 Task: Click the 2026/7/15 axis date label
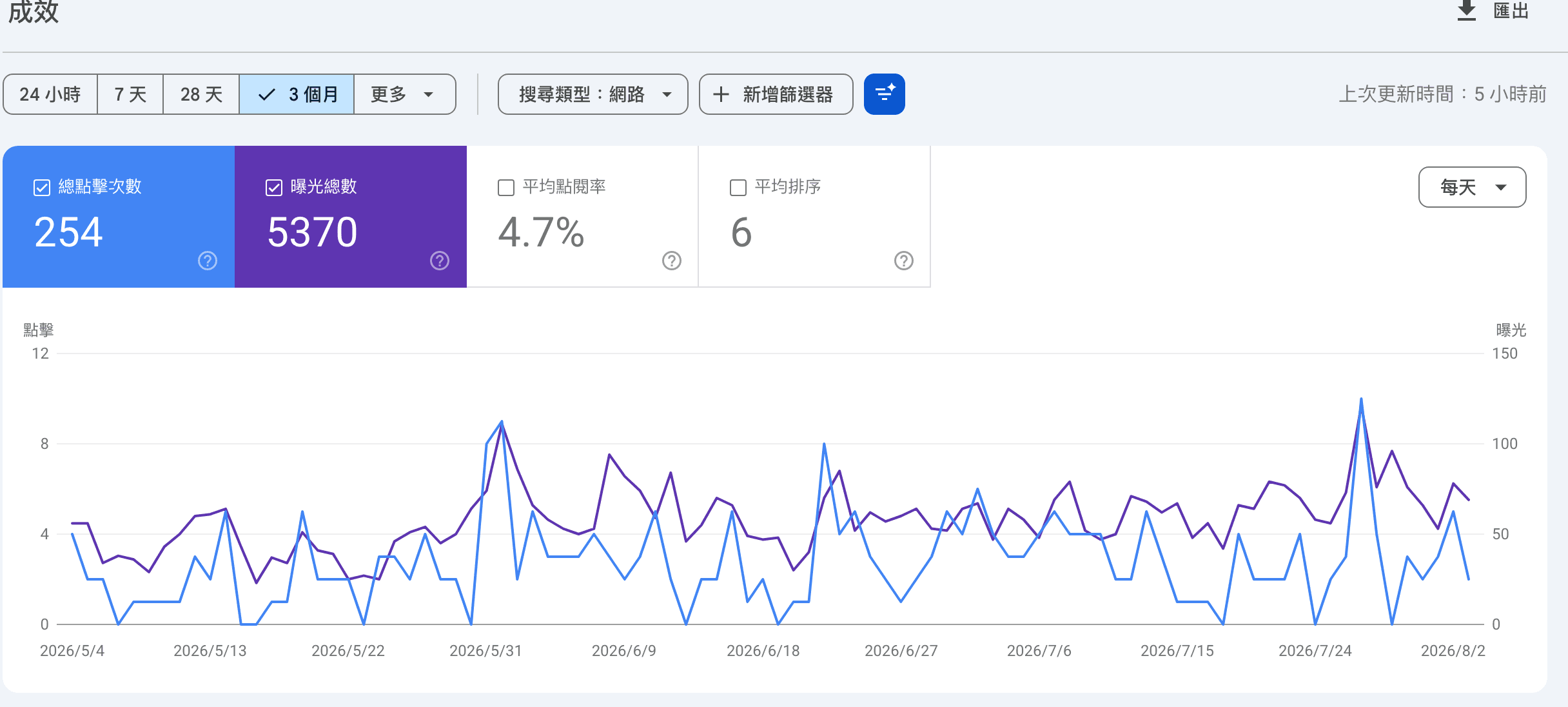pyautogui.click(x=1177, y=651)
